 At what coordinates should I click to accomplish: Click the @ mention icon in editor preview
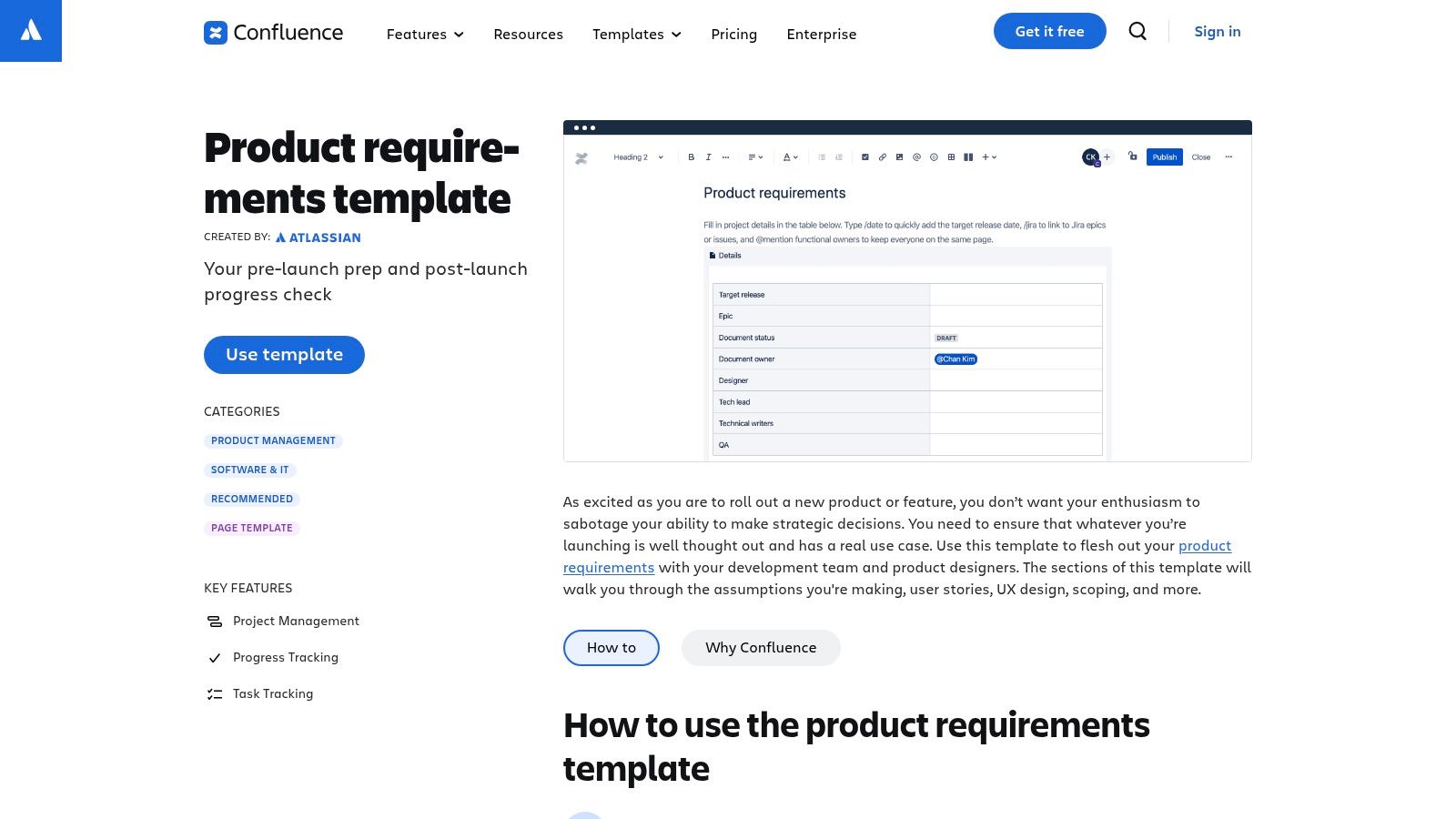tap(916, 157)
